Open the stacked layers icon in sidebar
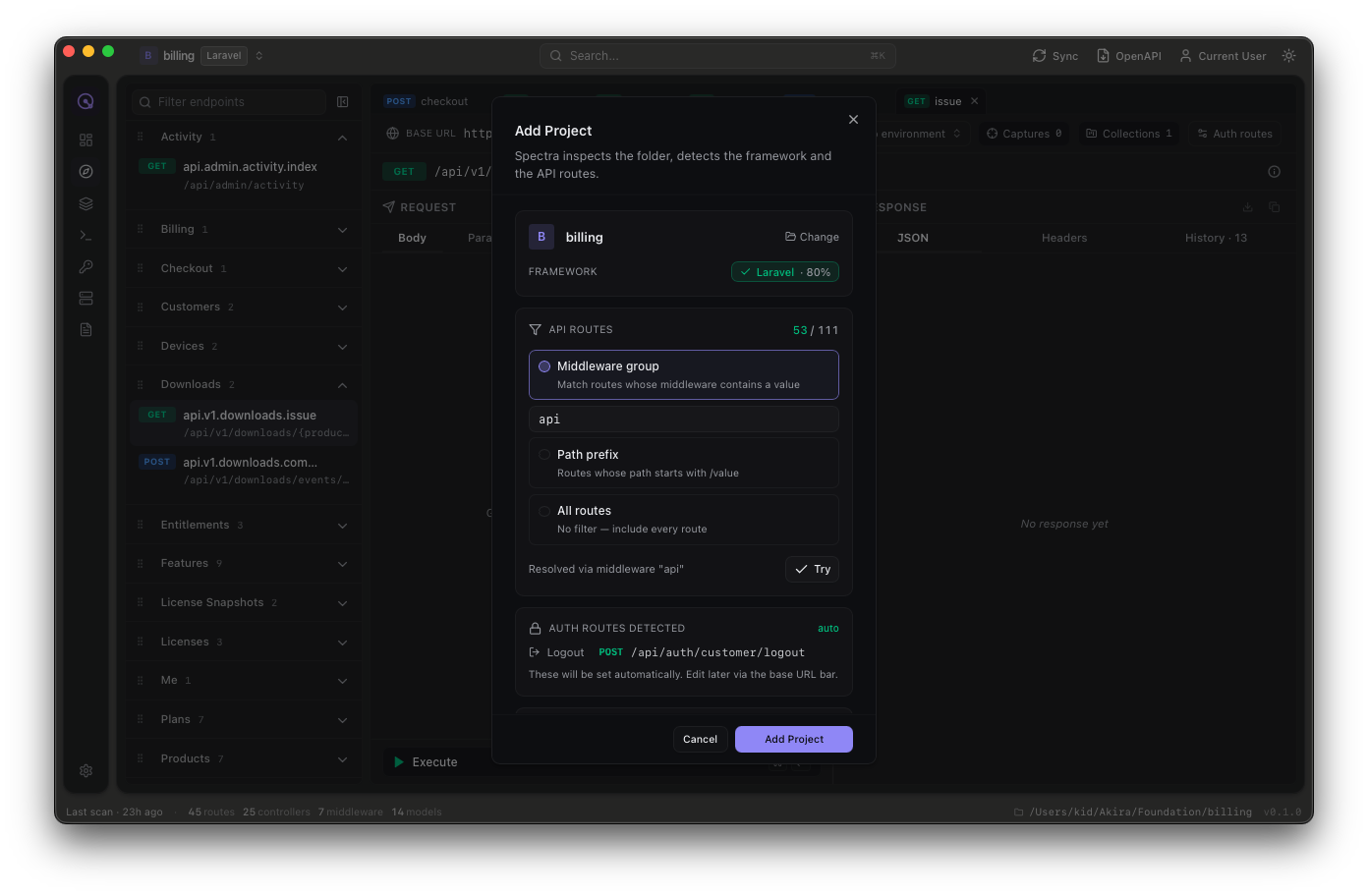The height and width of the screenshot is (896, 1368). pyautogui.click(x=85, y=203)
